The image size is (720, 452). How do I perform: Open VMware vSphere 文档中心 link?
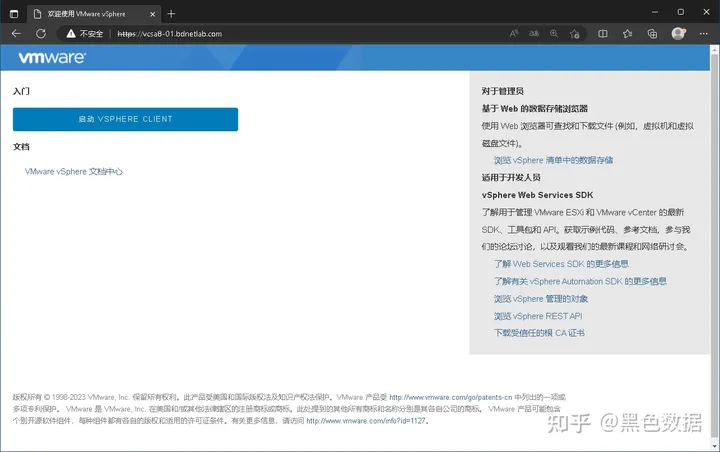[x=73, y=171]
